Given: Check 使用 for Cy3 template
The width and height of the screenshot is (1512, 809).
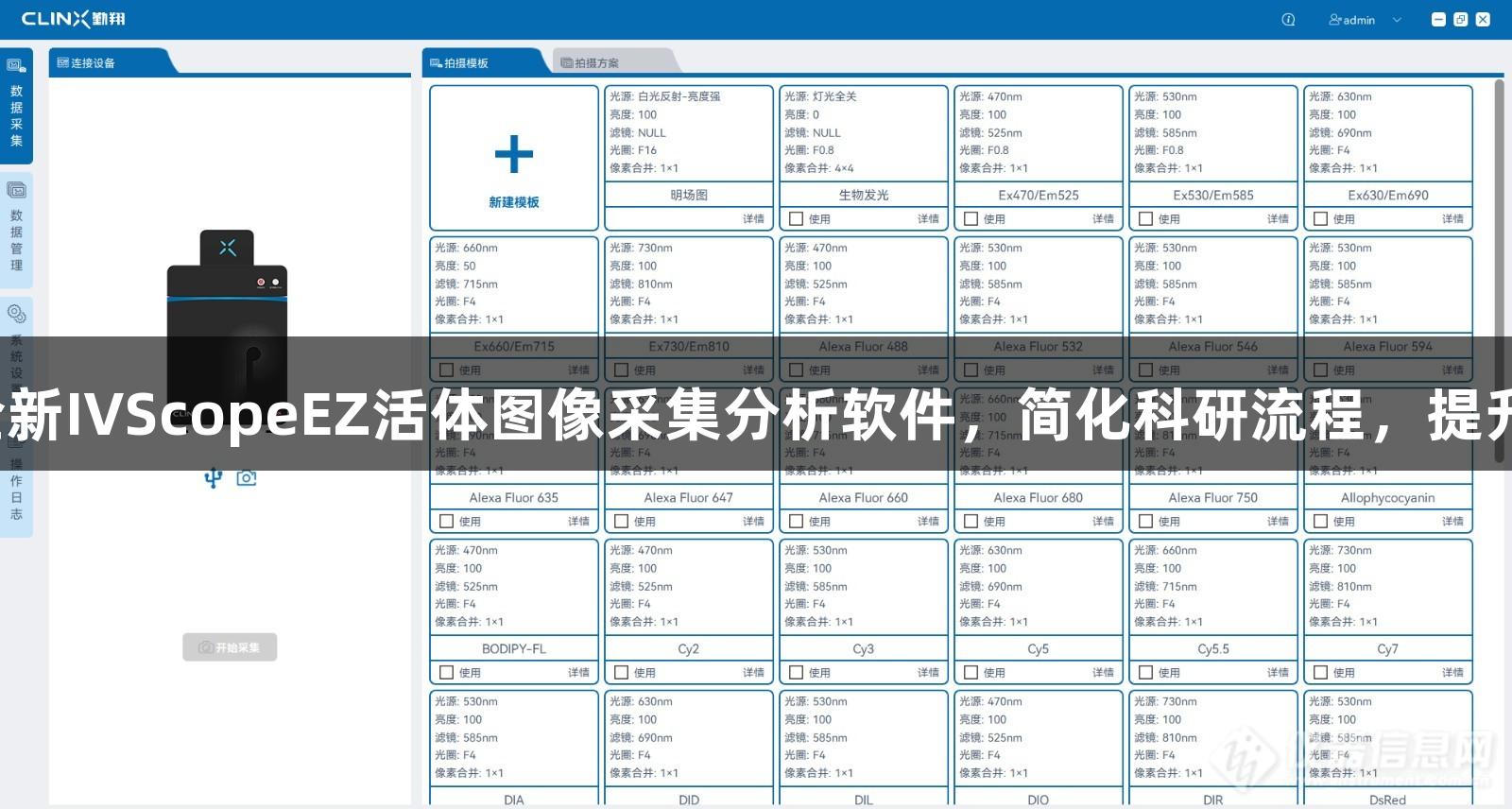Looking at the screenshot, I should [x=796, y=673].
